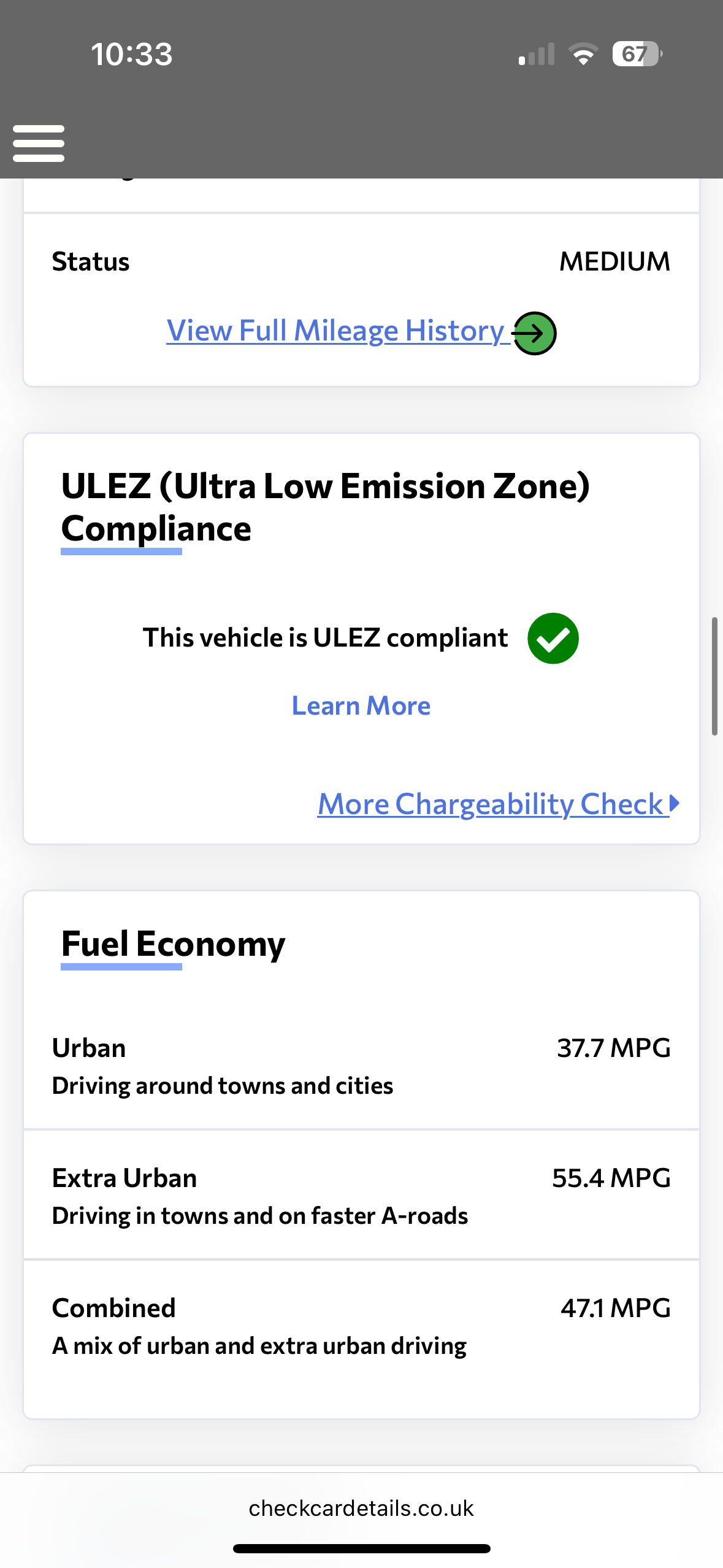Click the Learn More link
The height and width of the screenshot is (1568, 723).
pos(361,706)
